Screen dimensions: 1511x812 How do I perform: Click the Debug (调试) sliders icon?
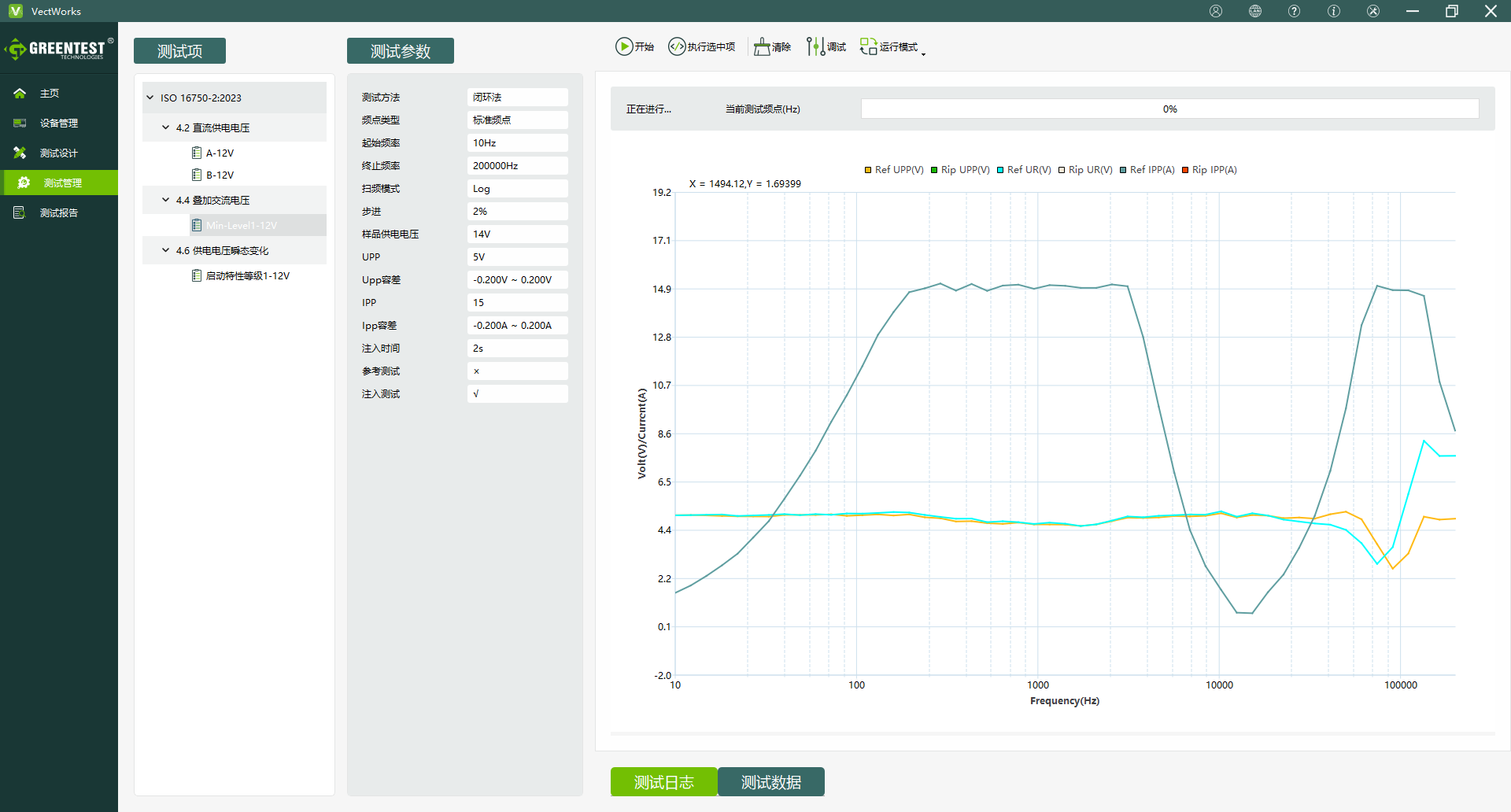[x=815, y=46]
